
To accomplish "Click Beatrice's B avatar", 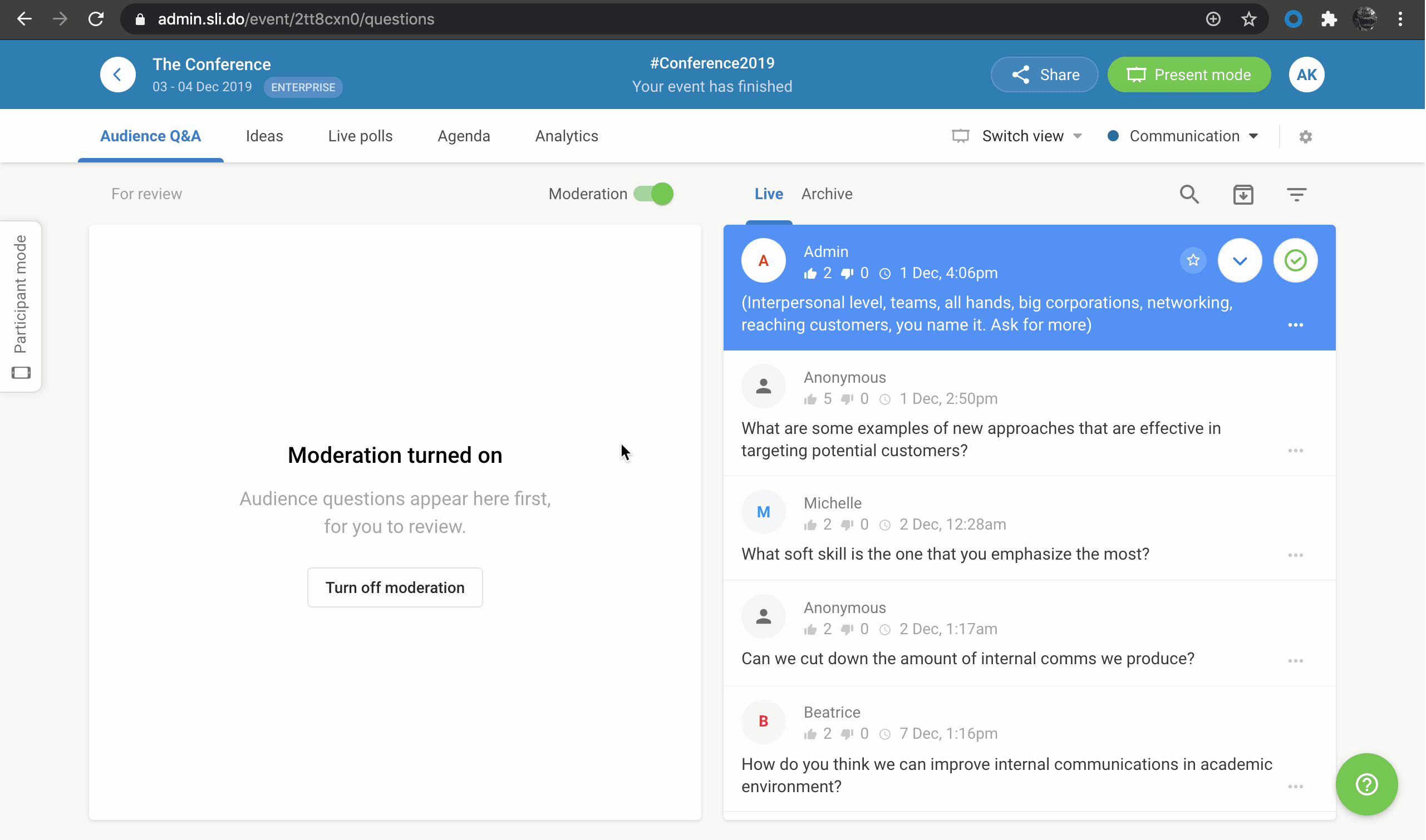I will [x=764, y=722].
